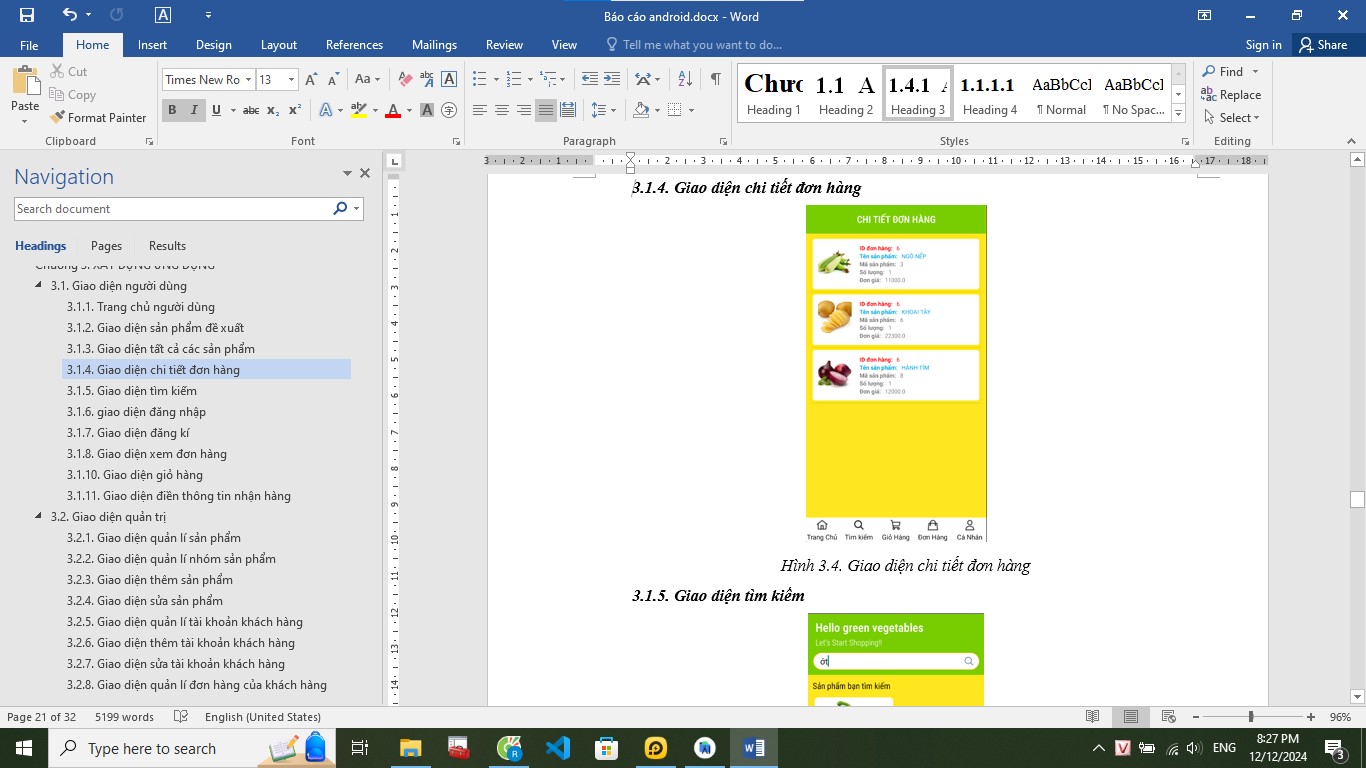Toggle Underline formatting
The width and height of the screenshot is (1366, 768).
click(x=216, y=110)
